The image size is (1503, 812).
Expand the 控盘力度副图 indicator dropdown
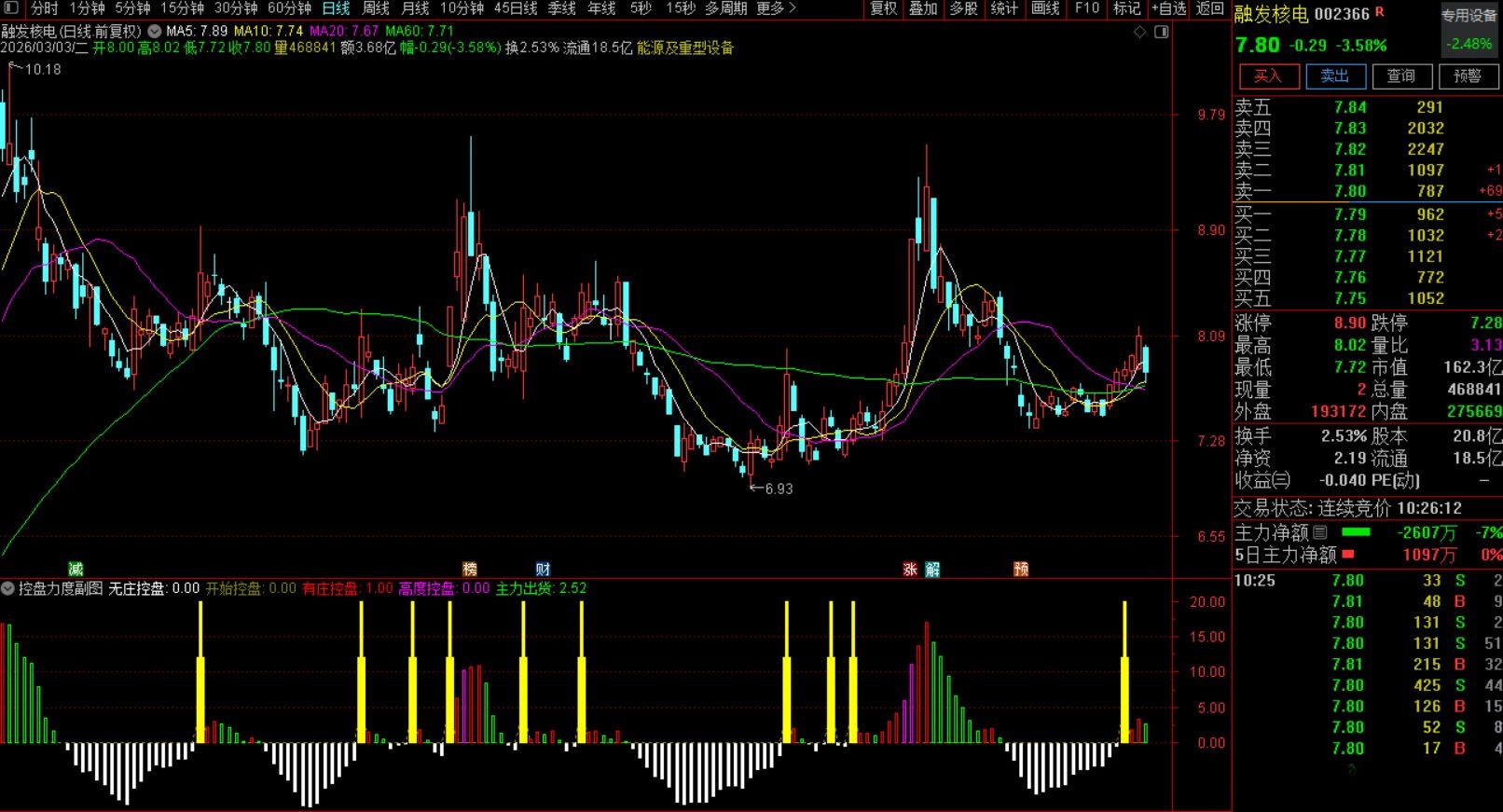point(8,588)
